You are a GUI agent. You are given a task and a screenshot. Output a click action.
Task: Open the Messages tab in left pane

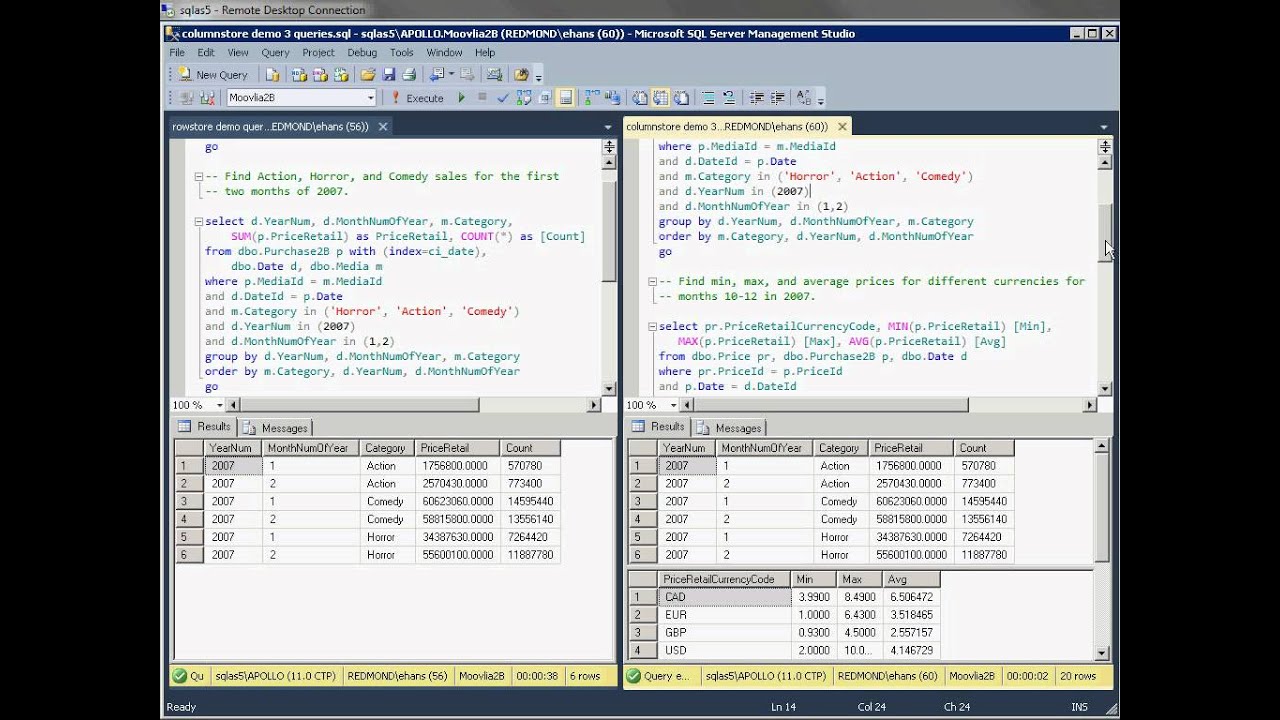coord(276,428)
